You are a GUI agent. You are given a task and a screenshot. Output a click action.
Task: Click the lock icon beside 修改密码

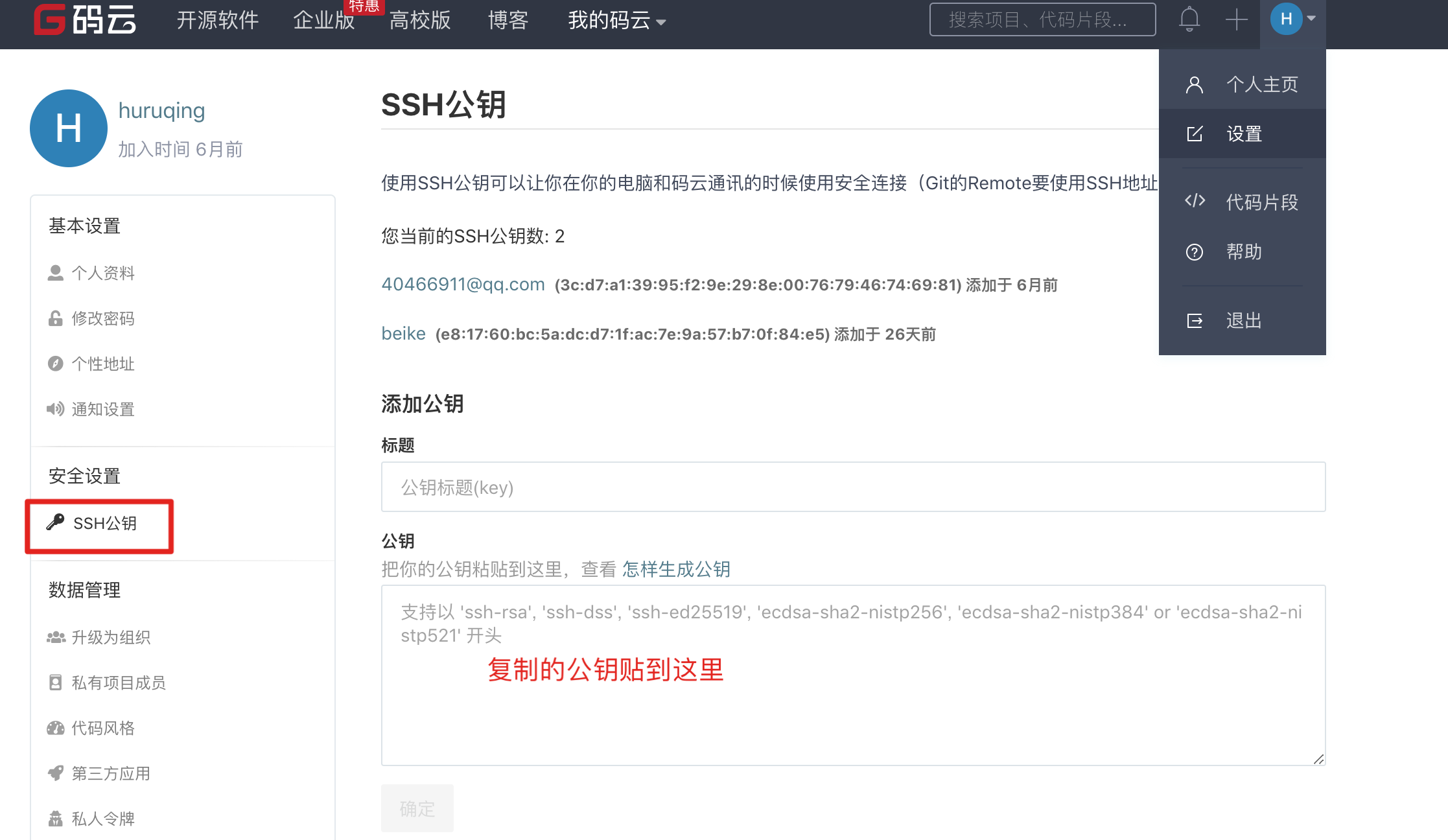point(56,318)
